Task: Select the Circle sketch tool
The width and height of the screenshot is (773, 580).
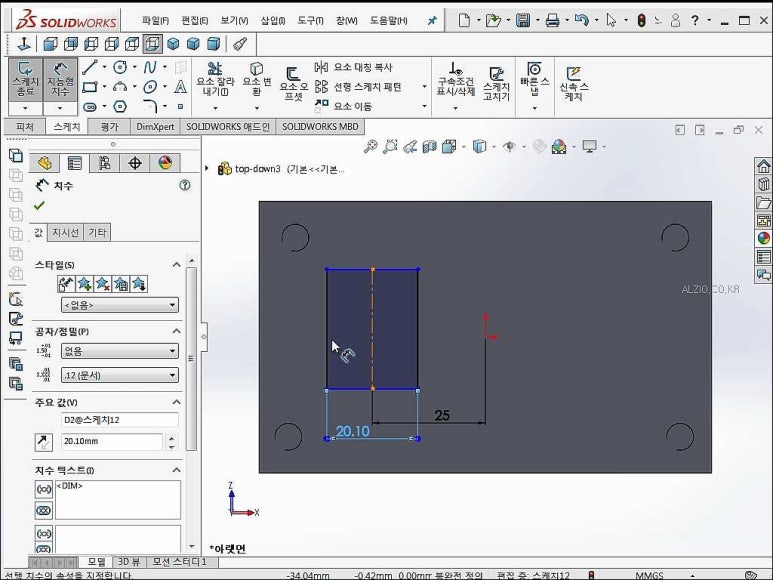Action: click(x=120, y=67)
